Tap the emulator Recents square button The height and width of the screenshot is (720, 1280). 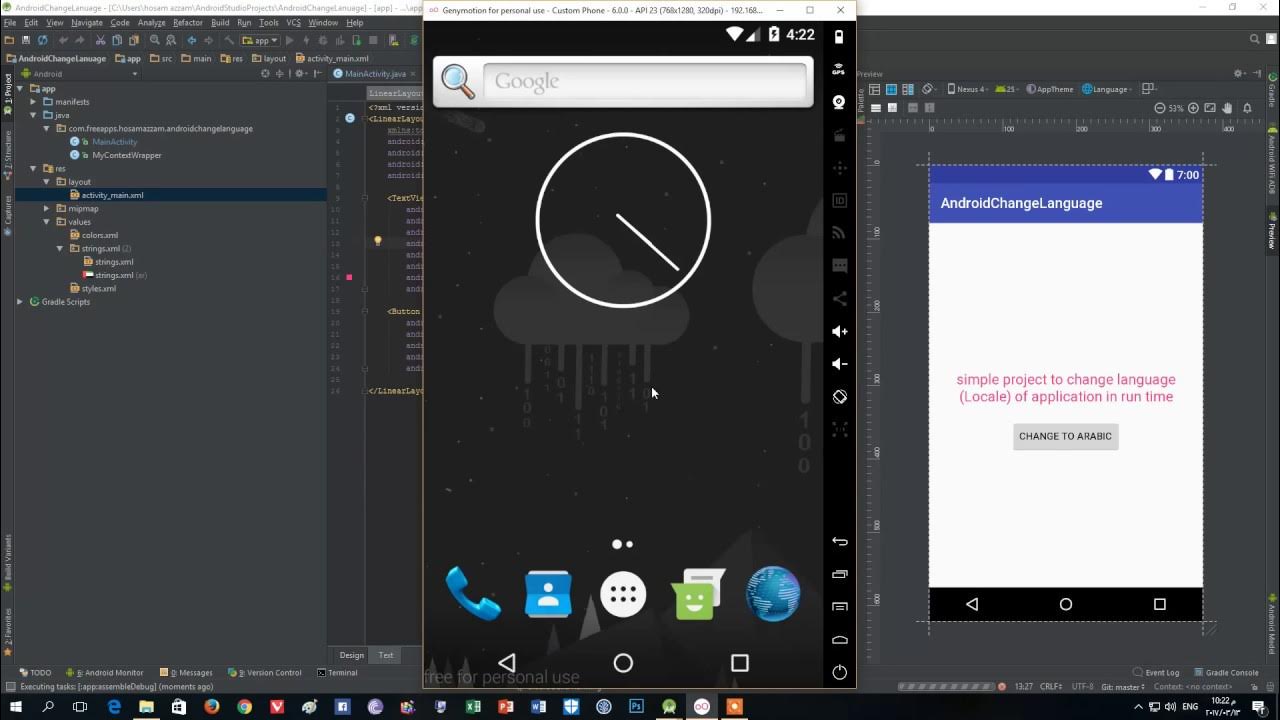pyautogui.click(x=740, y=663)
